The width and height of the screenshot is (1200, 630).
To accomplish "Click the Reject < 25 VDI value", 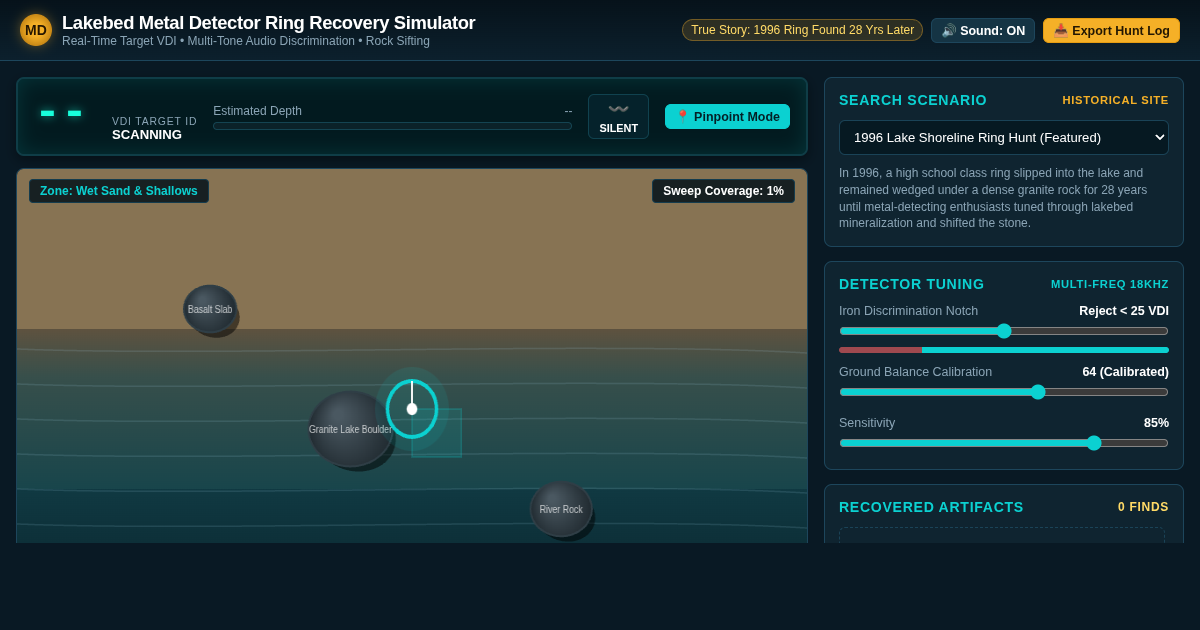I will pyautogui.click(x=1124, y=311).
